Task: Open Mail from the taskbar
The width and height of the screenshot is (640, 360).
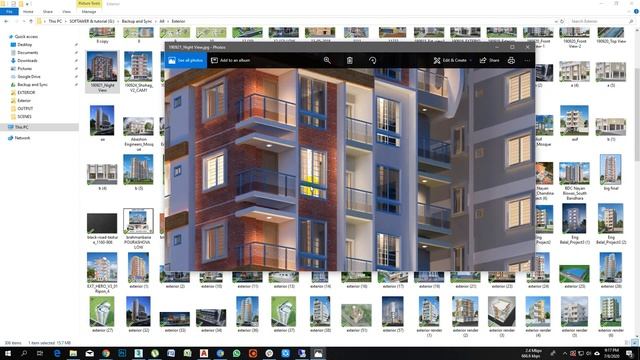Action: (x=89, y=353)
